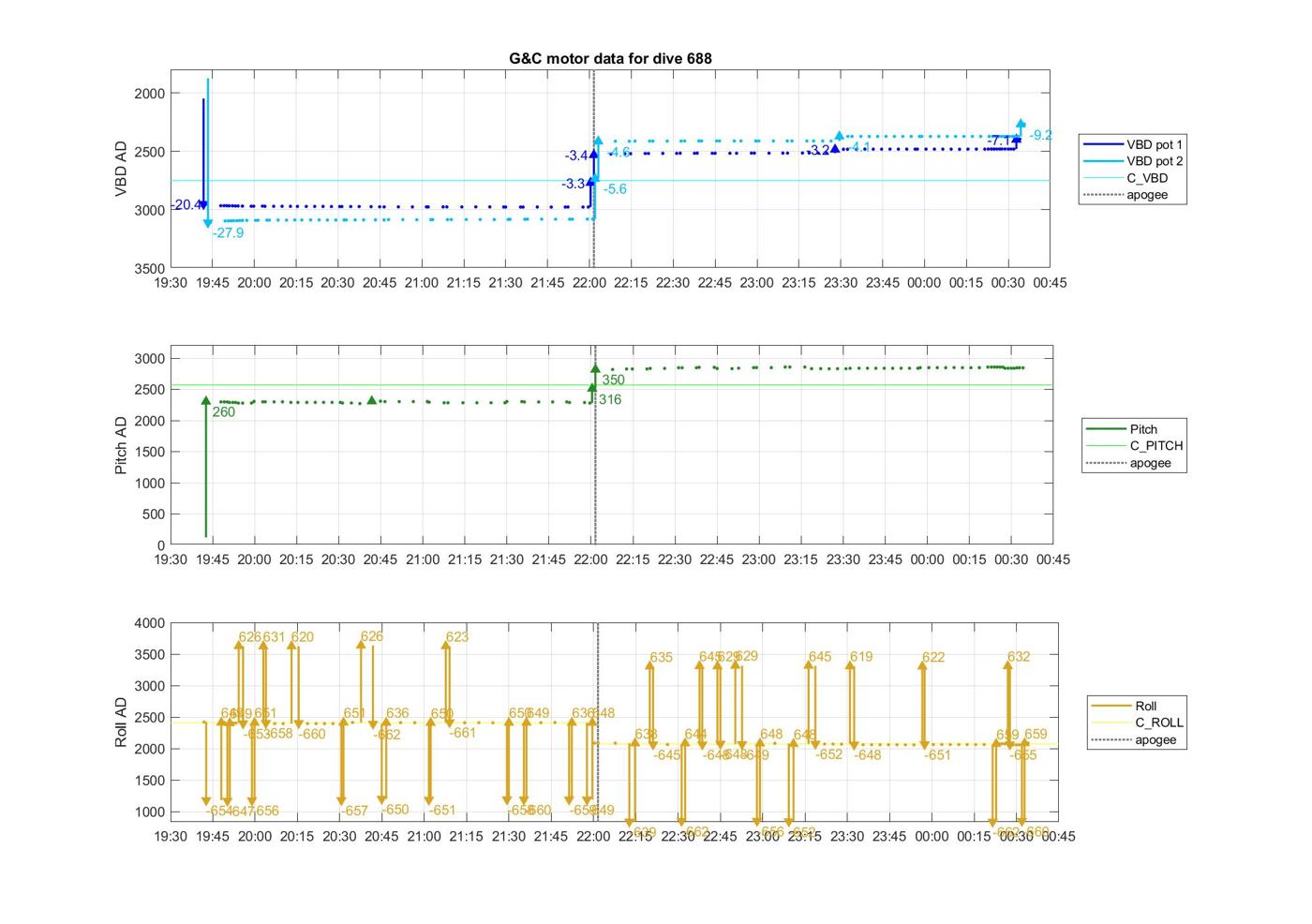Screen dimensions: 1312x924
Task: Click the '3500' tick on the VBD axis
Action: [x=150, y=268]
